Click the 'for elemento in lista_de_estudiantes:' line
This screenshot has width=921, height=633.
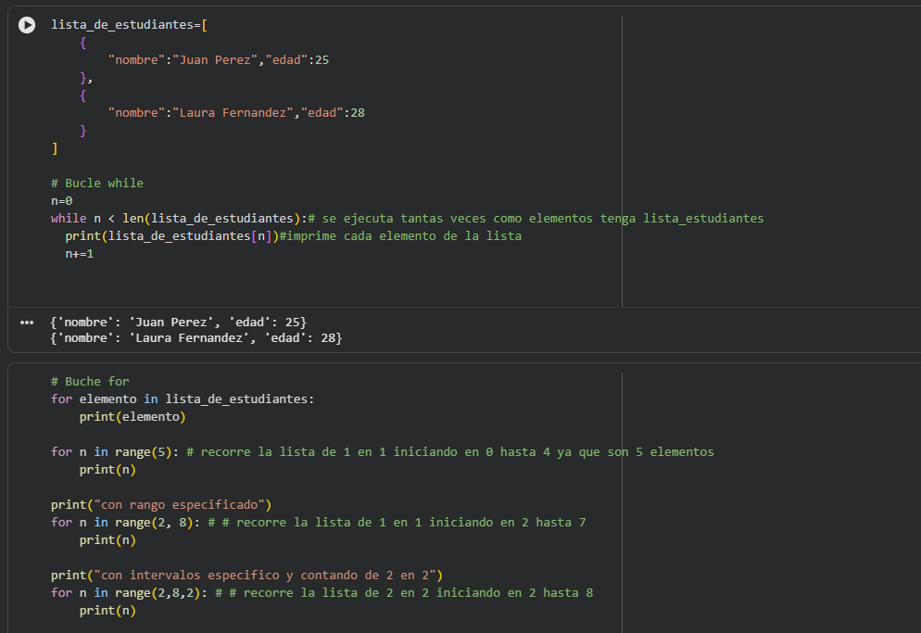point(183,399)
